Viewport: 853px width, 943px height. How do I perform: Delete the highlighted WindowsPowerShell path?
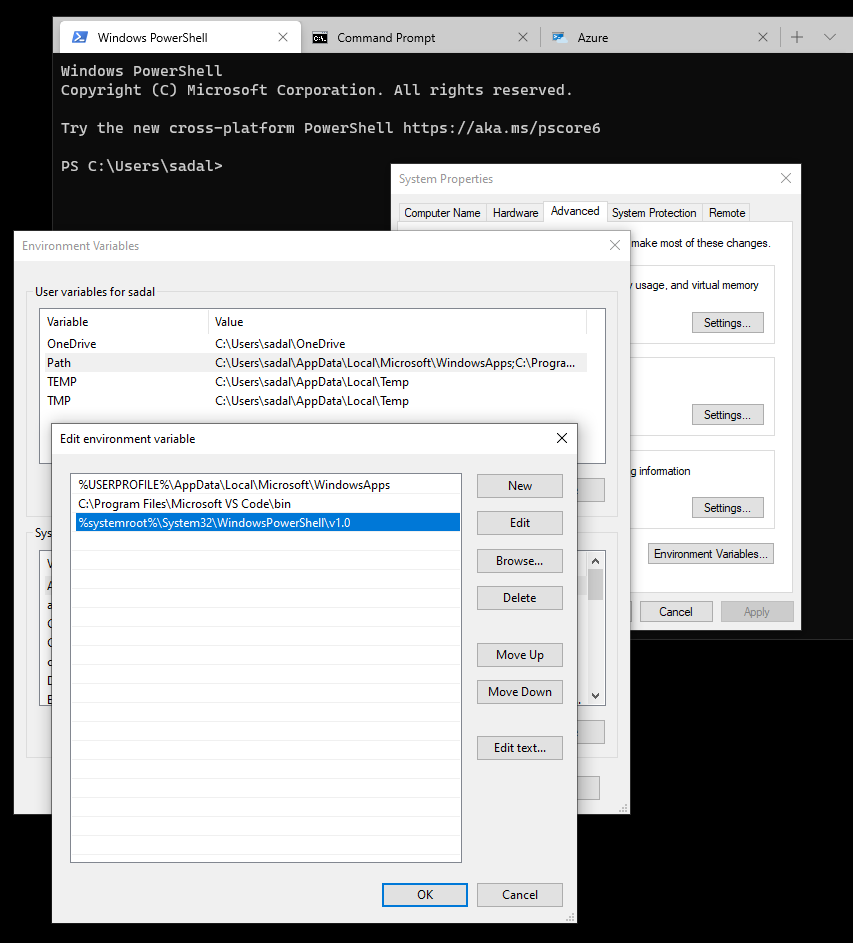point(519,597)
